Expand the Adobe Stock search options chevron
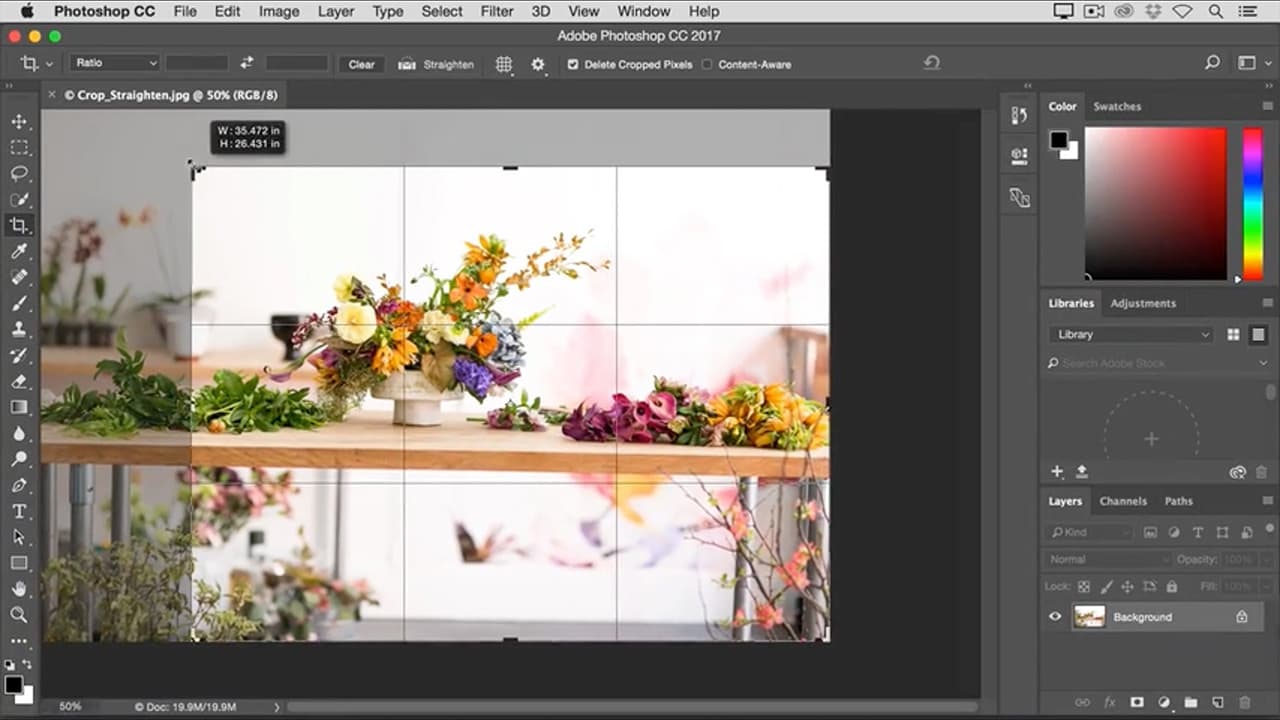The height and width of the screenshot is (720, 1280). coord(1263,363)
